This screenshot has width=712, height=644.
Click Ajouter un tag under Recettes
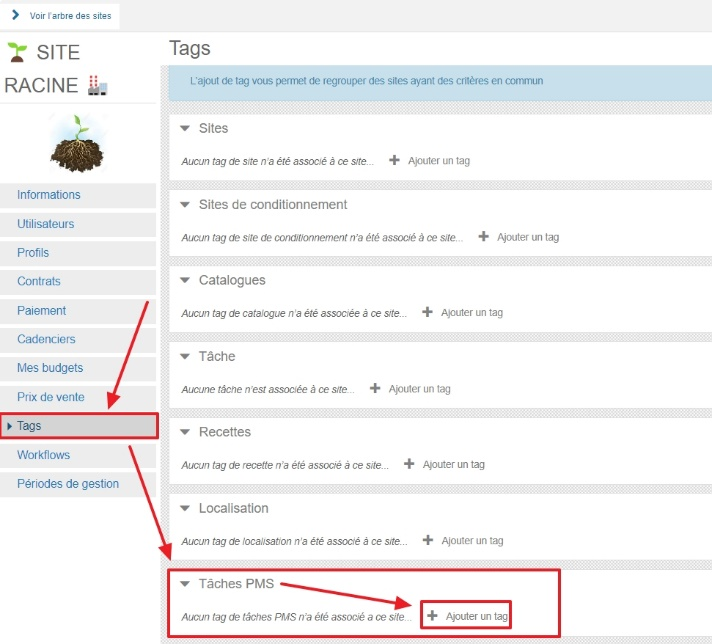coord(453,464)
